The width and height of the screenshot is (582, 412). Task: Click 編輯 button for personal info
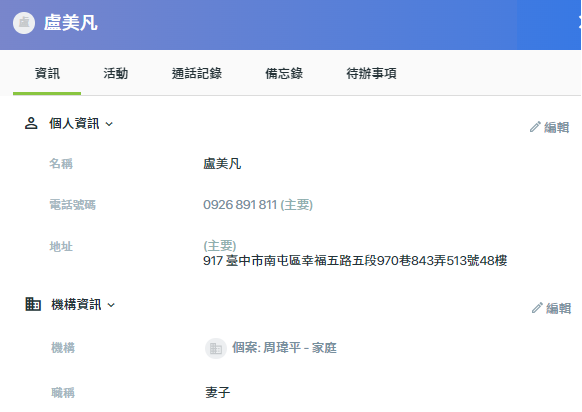(x=549, y=127)
